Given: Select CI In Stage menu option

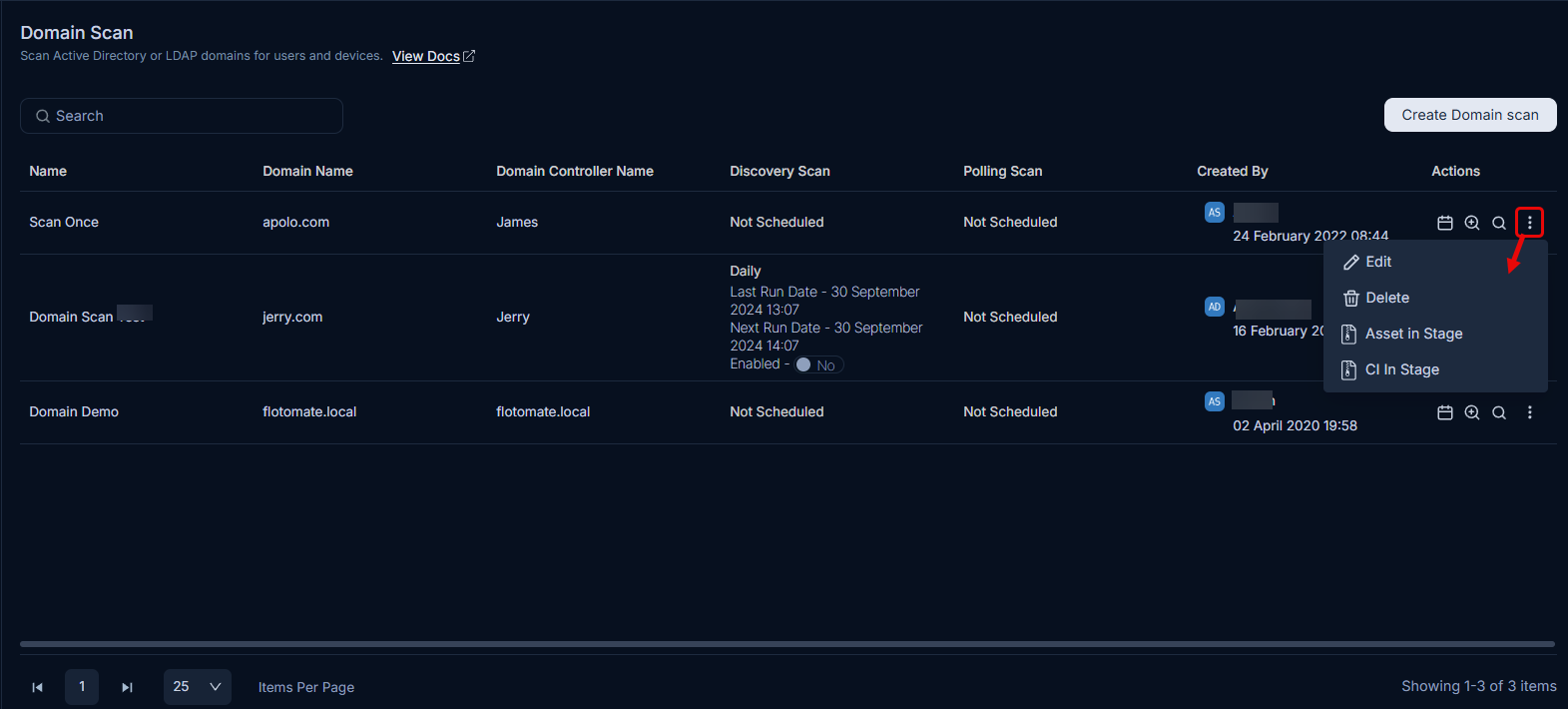Looking at the screenshot, I should pos(1435,369).
